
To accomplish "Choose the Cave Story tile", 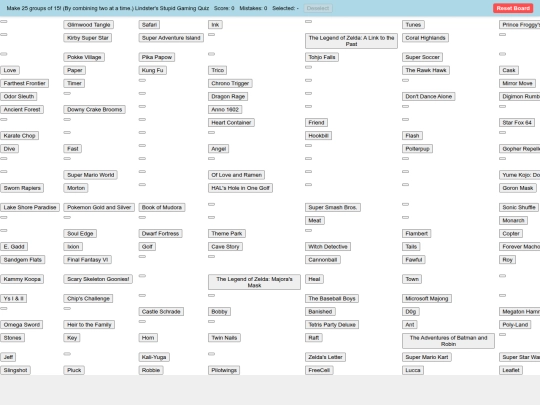I will coord(226,247).
